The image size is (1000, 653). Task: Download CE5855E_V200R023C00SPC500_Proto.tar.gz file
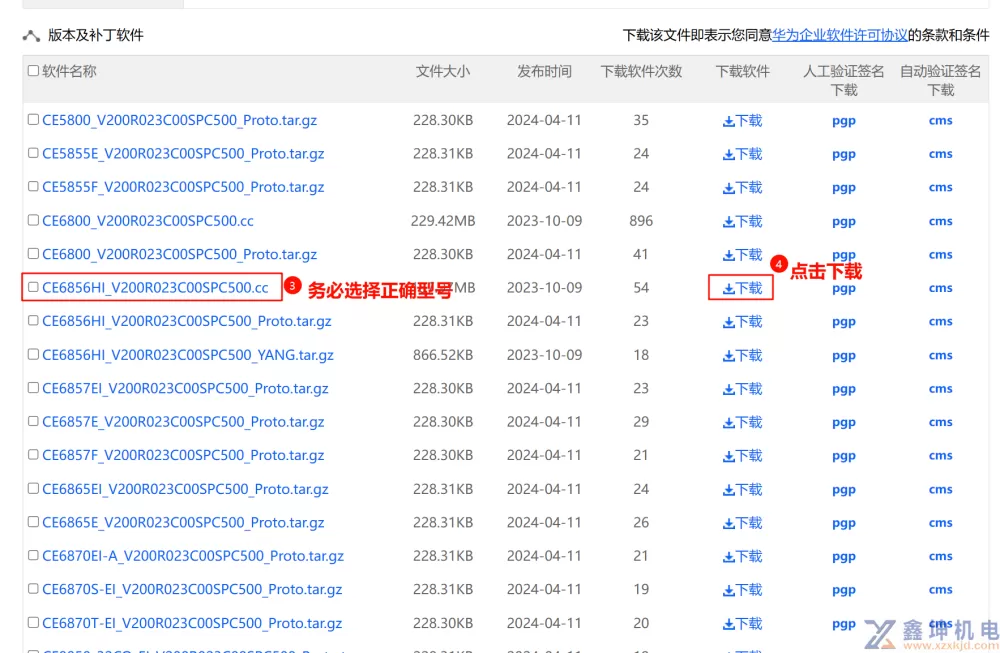point(742,154)
